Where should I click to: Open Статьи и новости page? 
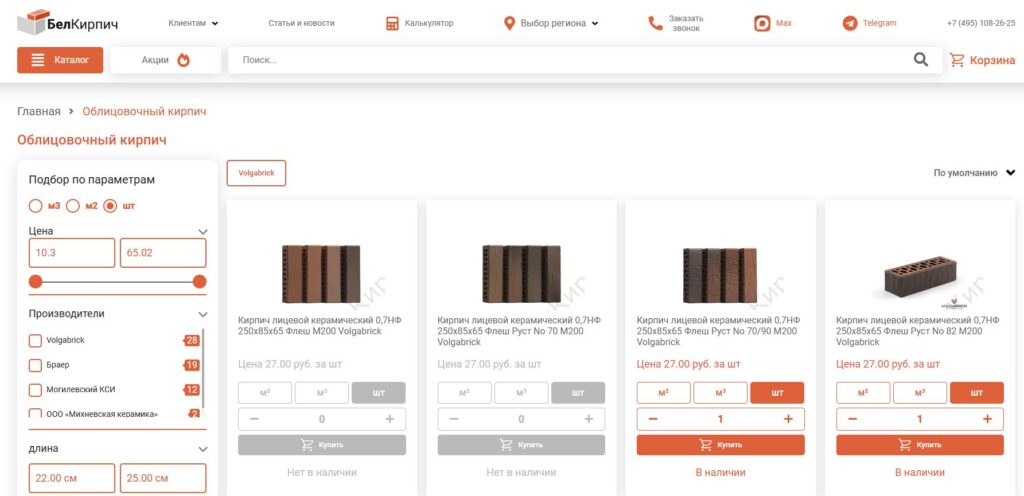pyautogui.click(x=301, y=23)
